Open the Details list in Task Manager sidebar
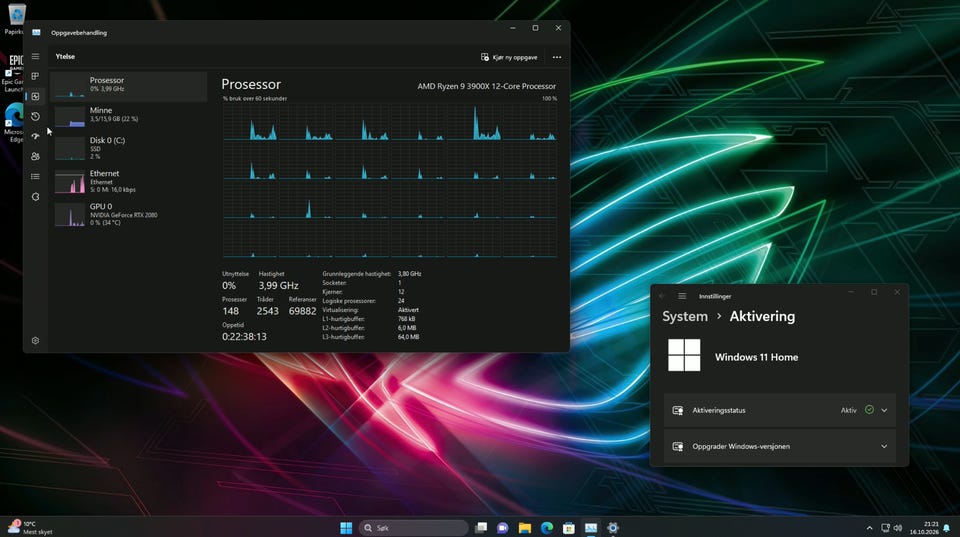 coord(36,176)
